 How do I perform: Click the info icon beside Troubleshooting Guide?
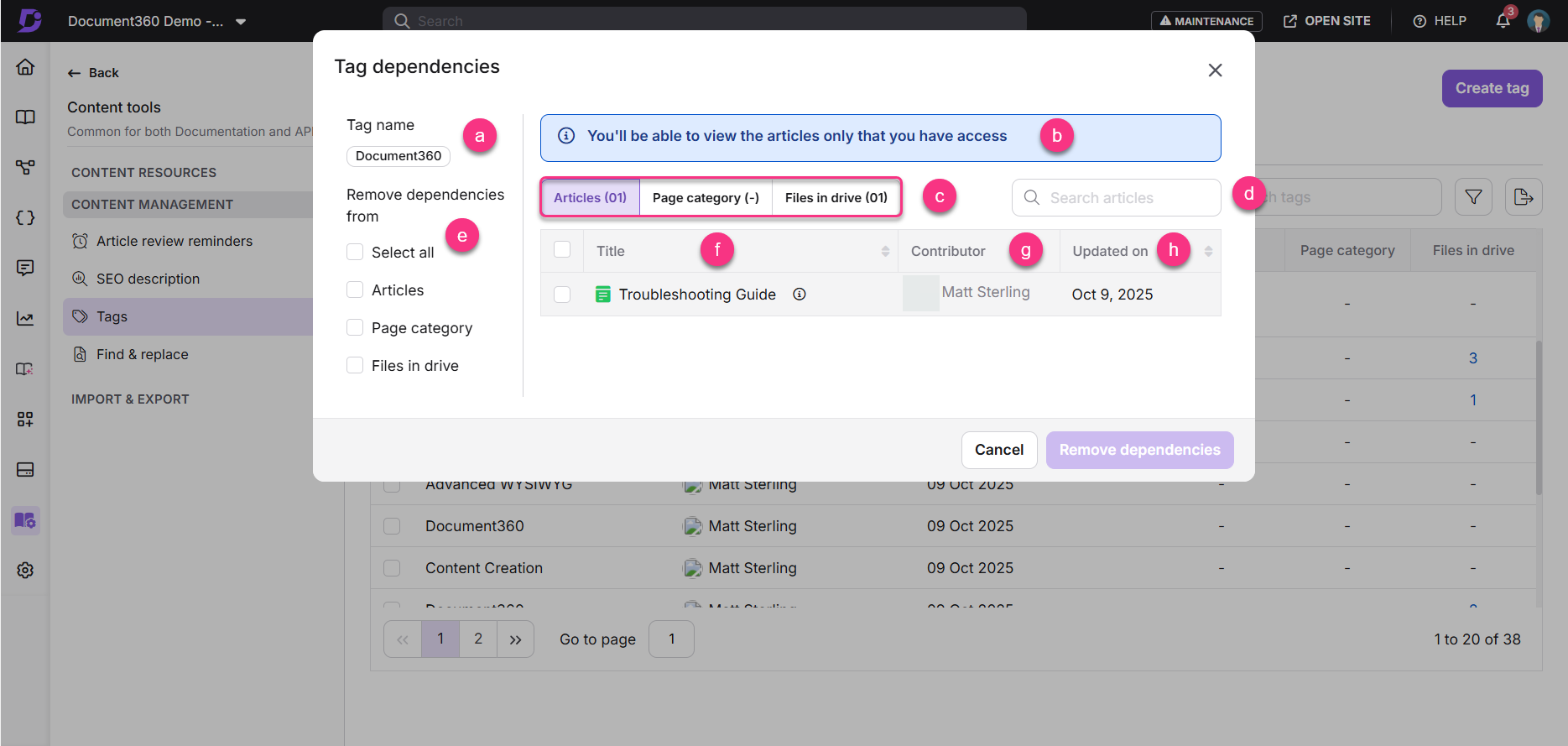pyautogui.click(x=800, y=294)
